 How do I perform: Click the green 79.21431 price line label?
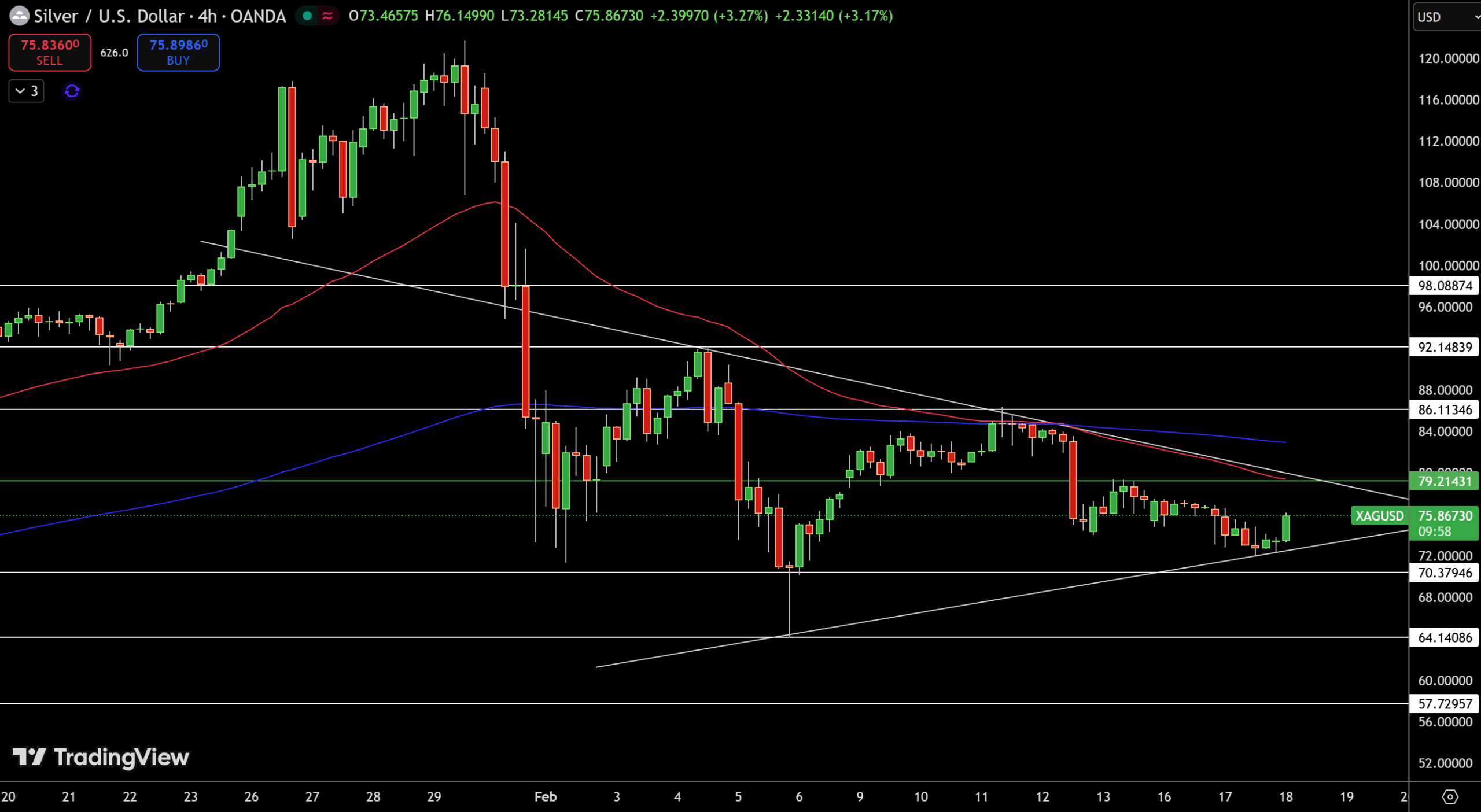point(1443,481)
